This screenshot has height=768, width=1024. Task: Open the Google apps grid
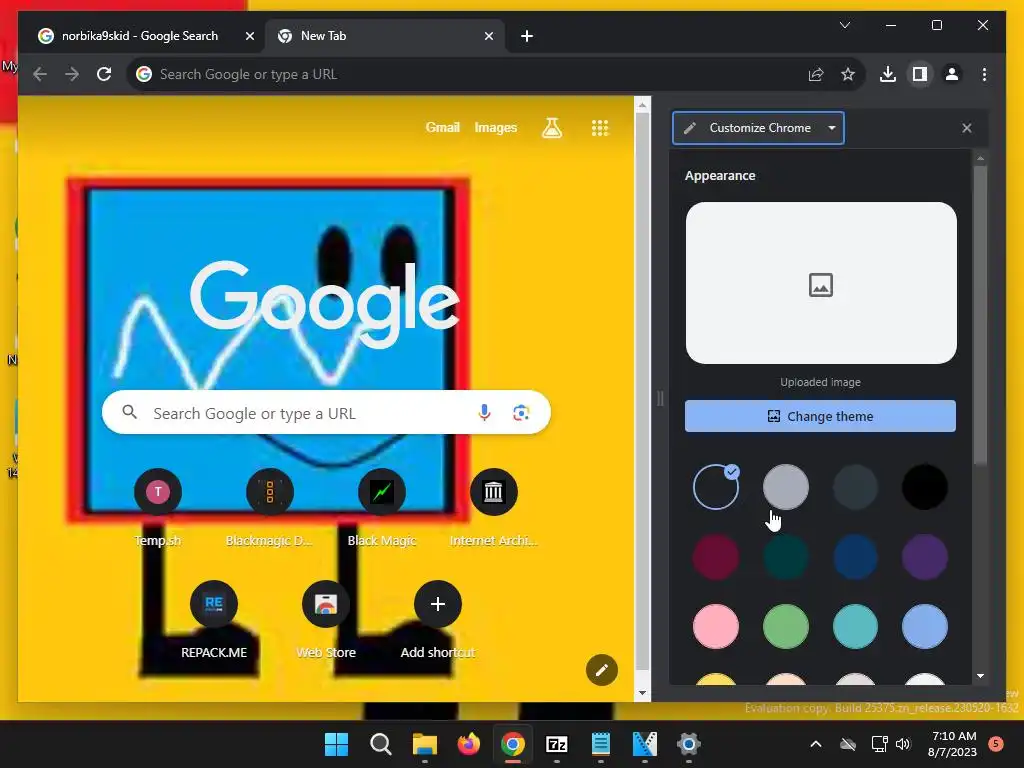600,128
